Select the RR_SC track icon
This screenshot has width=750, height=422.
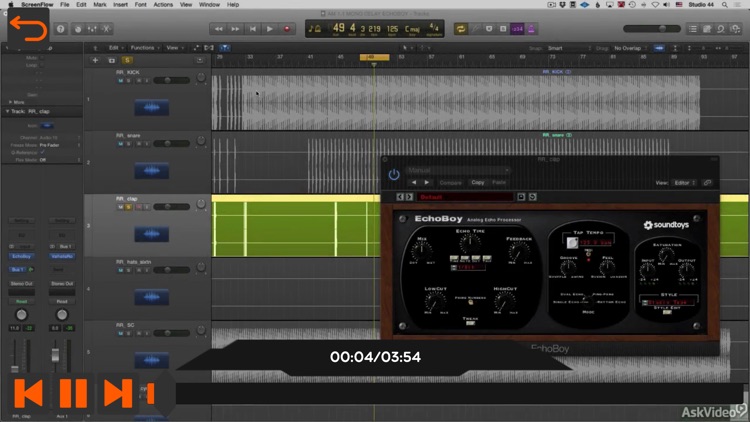(x=151, y=360)
